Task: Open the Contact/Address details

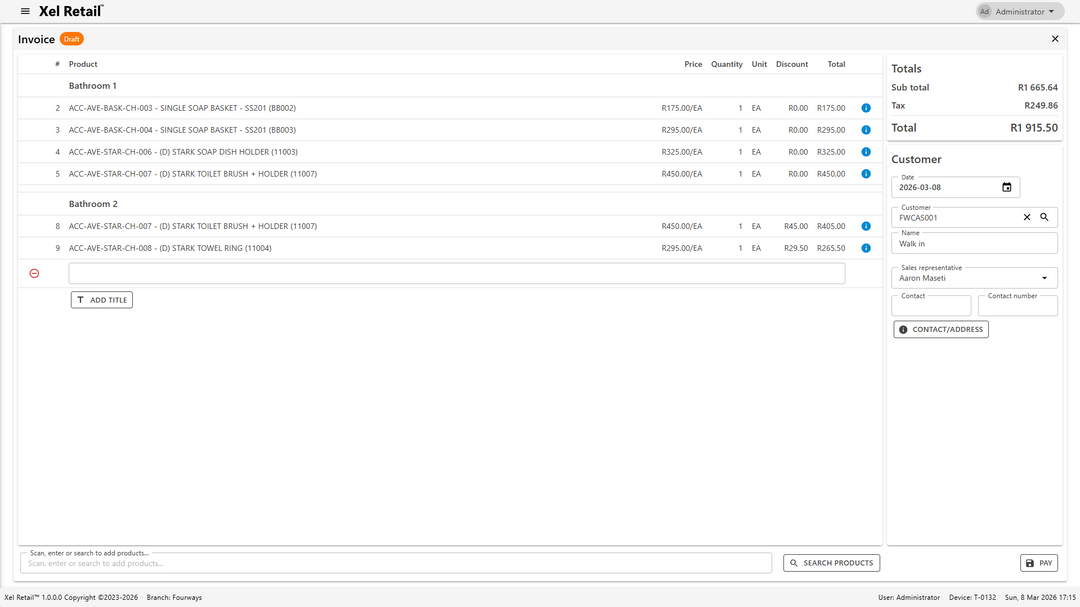Action: 940,329
